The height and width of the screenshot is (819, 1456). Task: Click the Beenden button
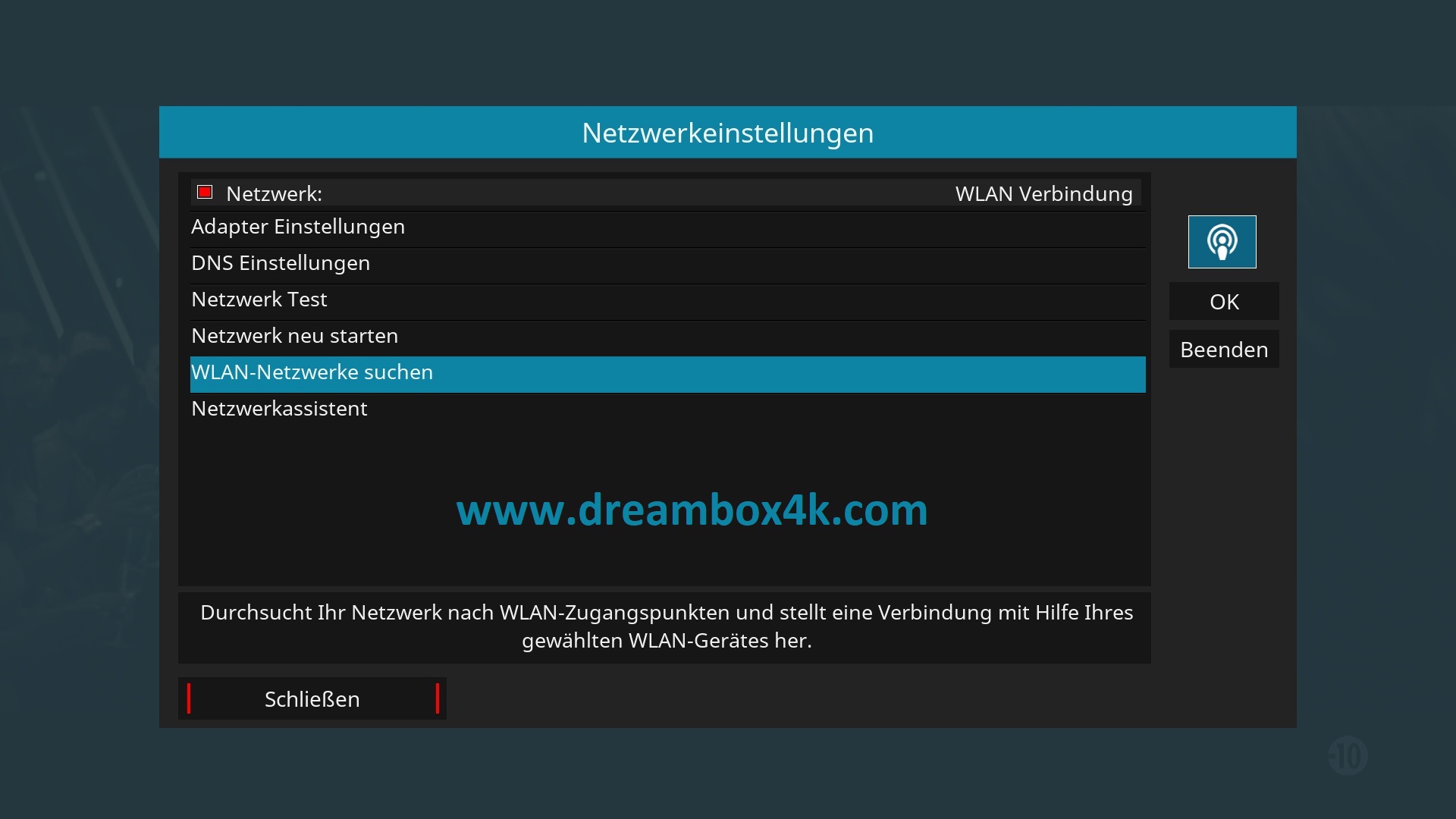[x=1224, y=350]
